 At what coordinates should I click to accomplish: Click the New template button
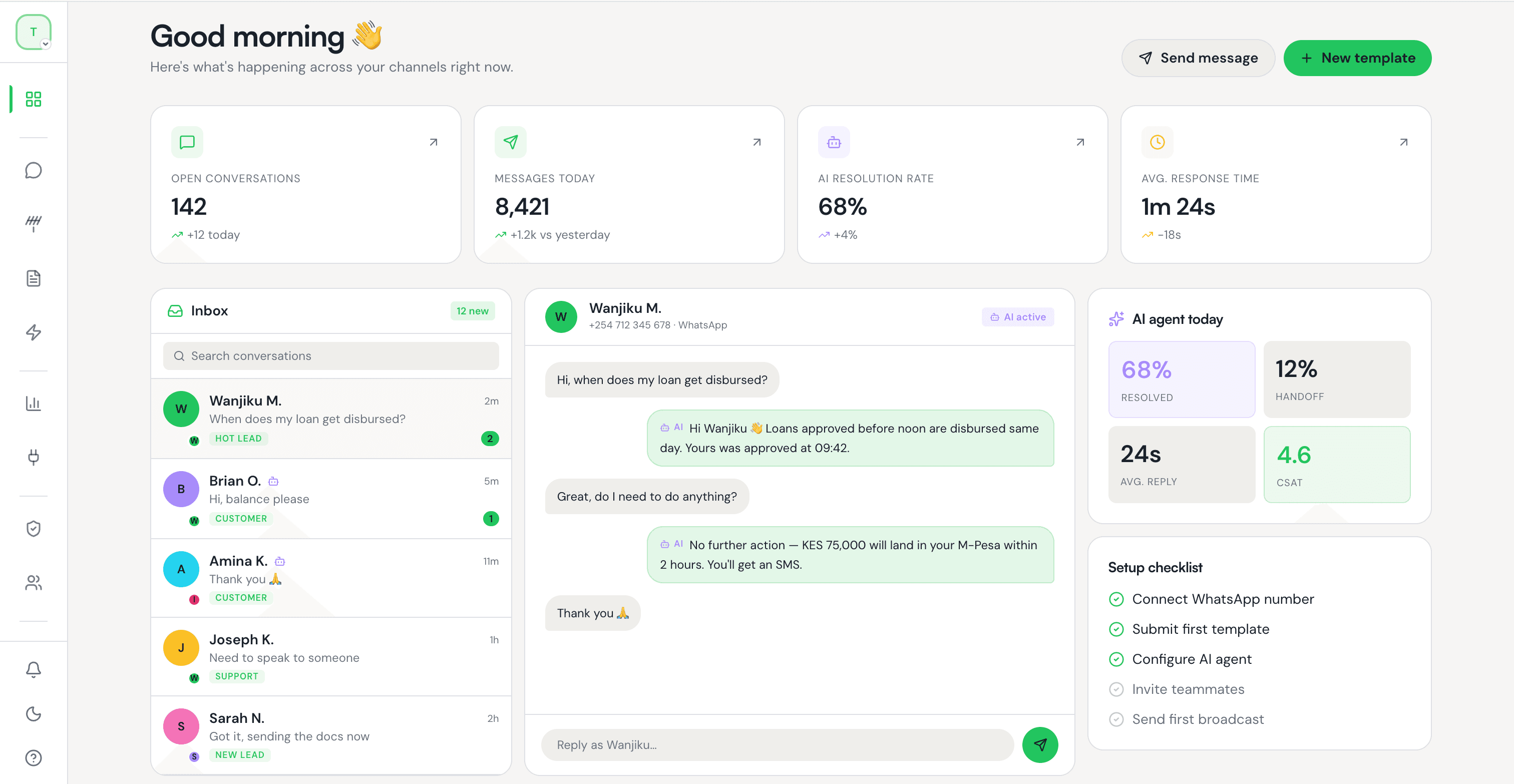[1357, 58]
